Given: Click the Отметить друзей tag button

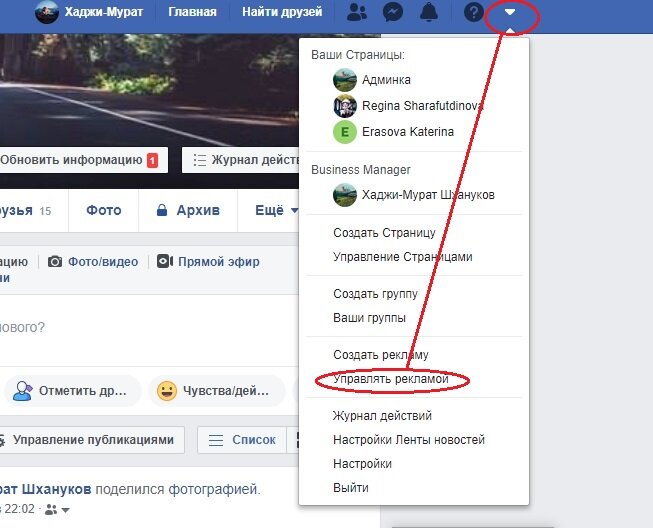Looking at the screenshot, I should tap(71, 391).
